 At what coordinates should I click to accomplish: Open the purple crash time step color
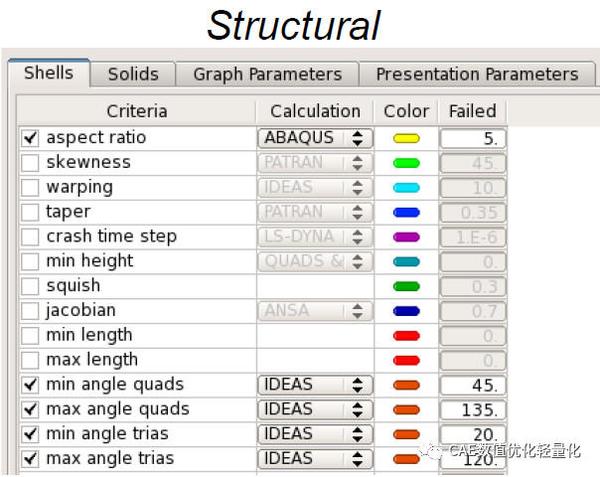tap(407, 237)
